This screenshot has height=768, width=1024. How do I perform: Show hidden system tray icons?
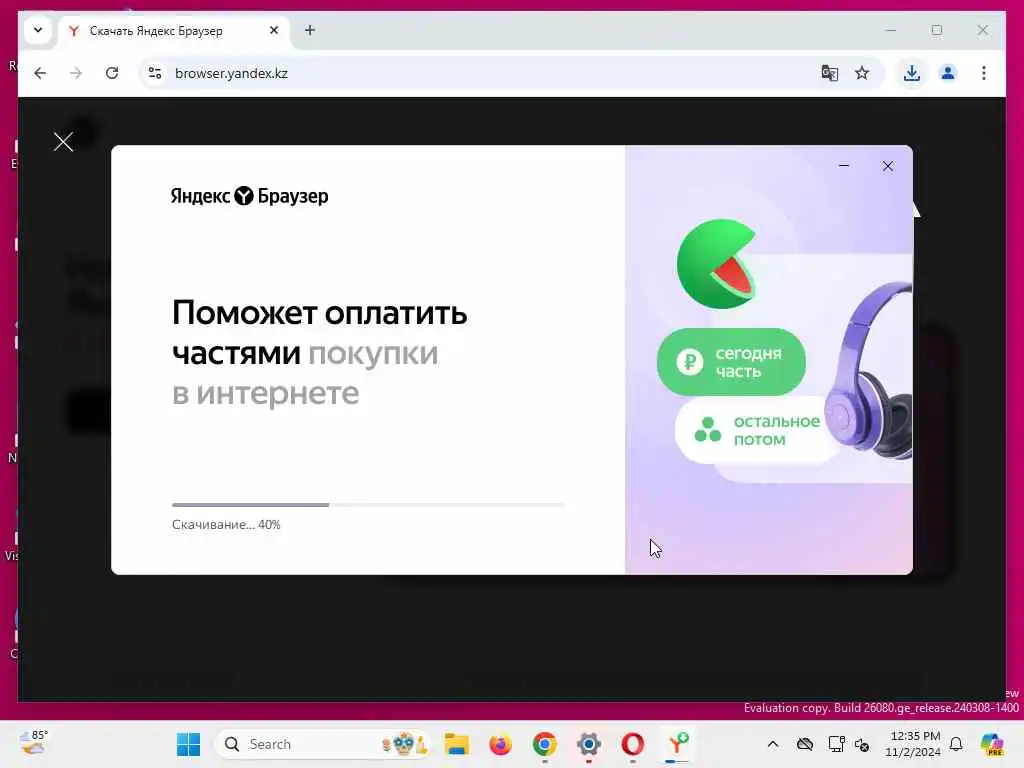click(x=773, y=744)
